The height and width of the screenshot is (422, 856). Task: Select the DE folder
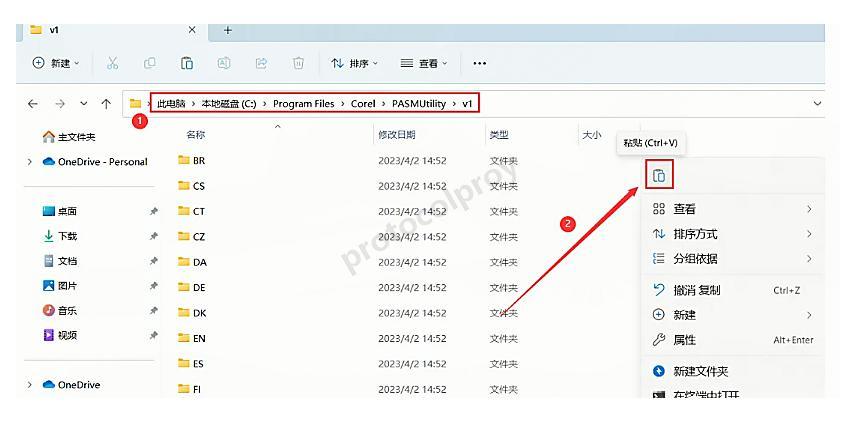[x=192, y=288]
